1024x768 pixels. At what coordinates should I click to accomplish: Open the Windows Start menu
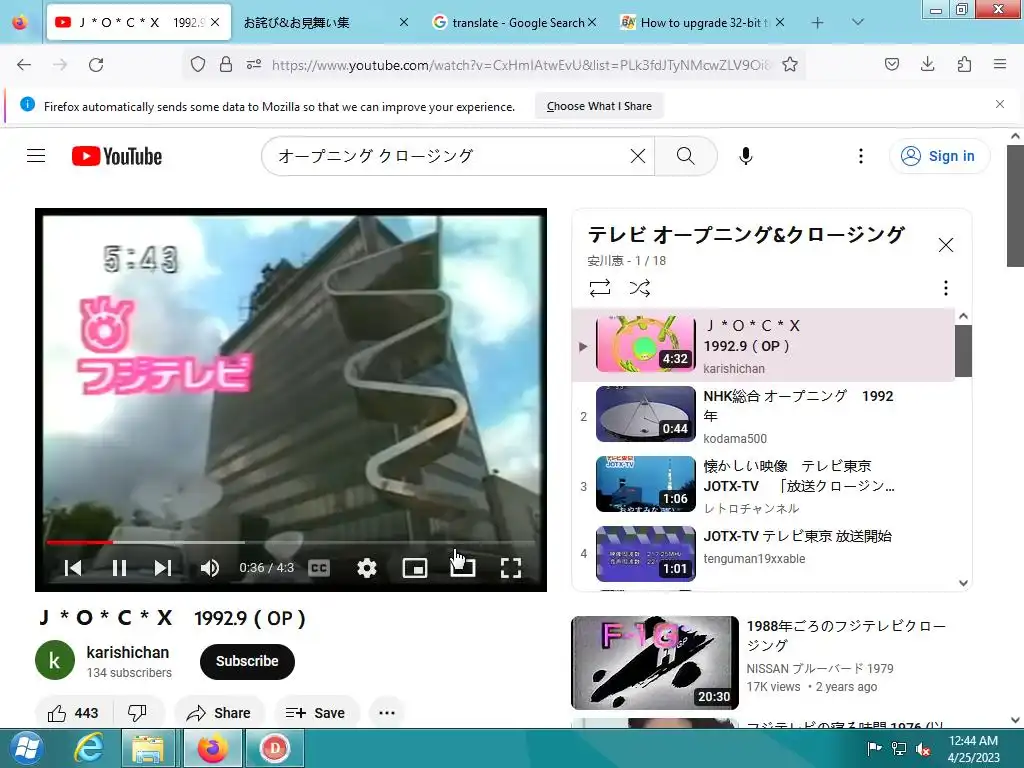pyautogui.click(x=27, y=748)
